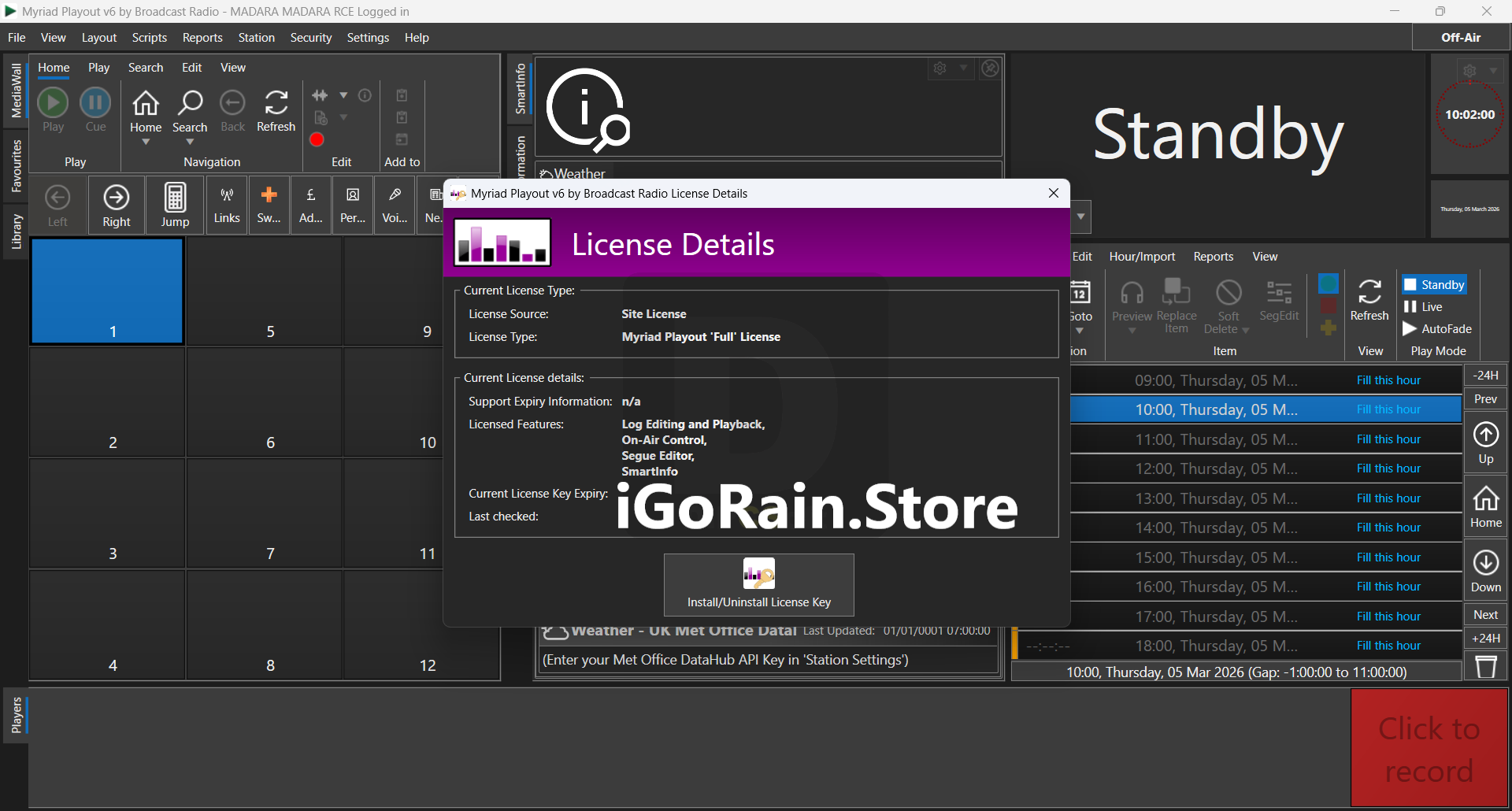Expand the Home button dropdown arrow
The height and width of the screenshot is (811, 1512).
[x=146, y=143]
